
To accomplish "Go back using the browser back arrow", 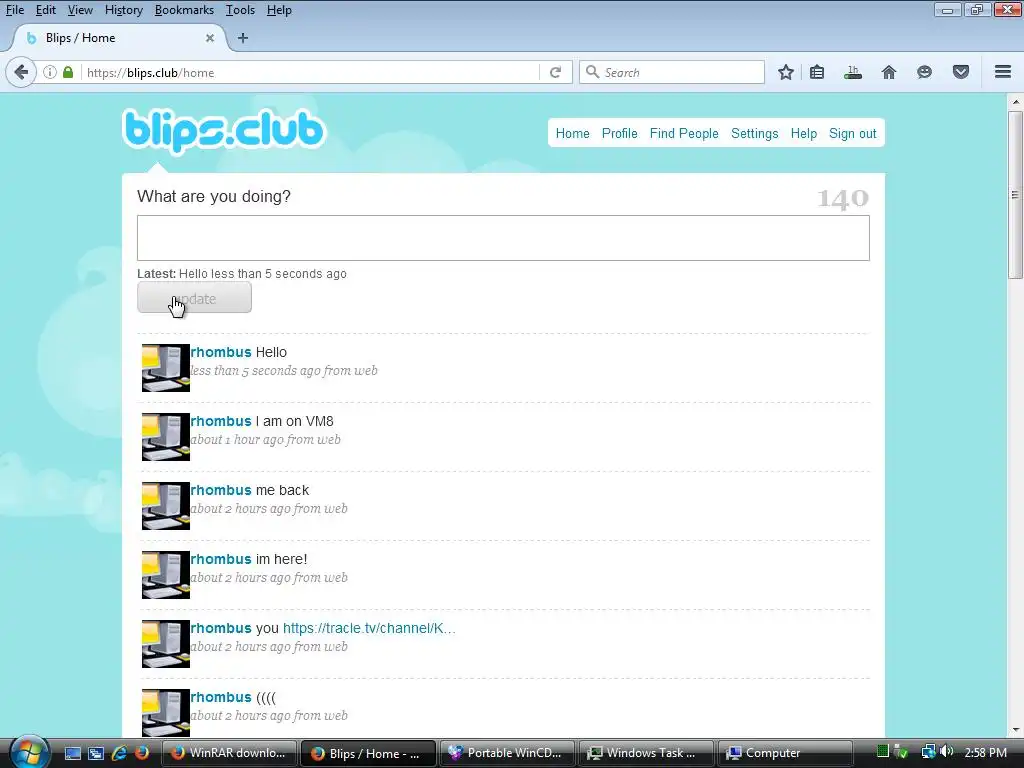I will point(21,72).
